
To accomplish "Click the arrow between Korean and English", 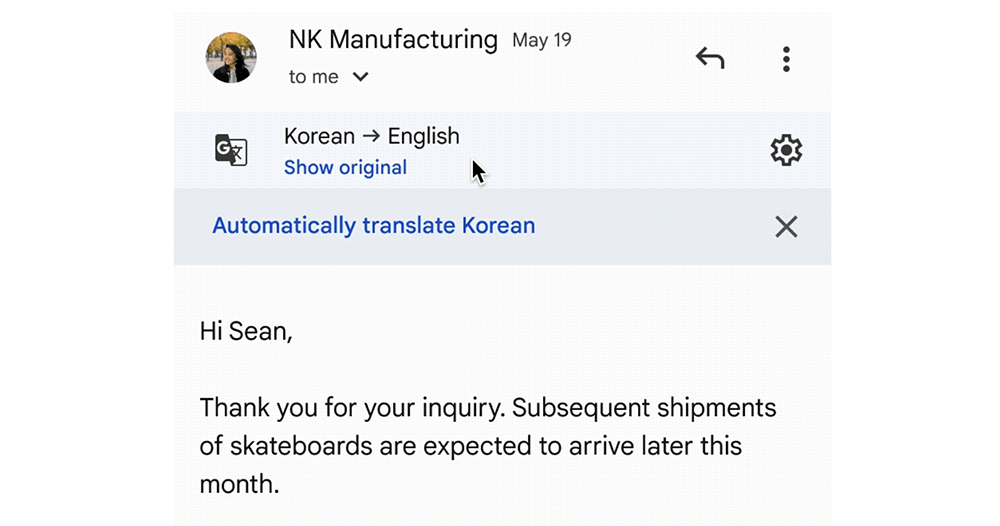I will (x=371, y=137).
